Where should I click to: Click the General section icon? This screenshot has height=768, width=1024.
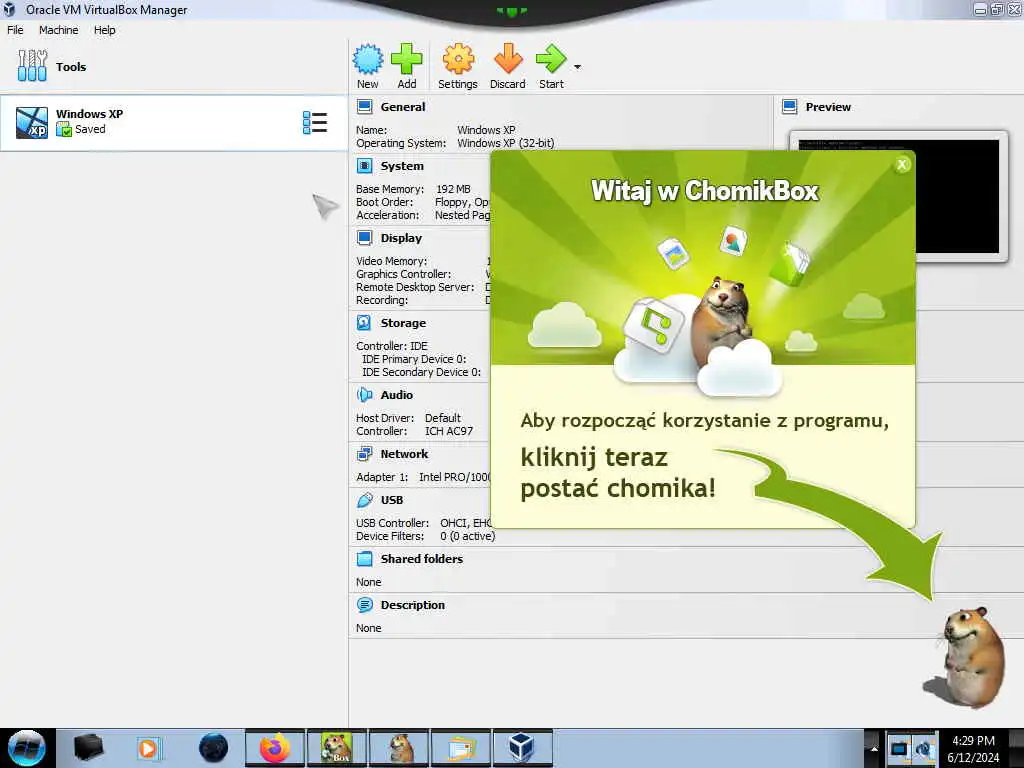point(364,106)
